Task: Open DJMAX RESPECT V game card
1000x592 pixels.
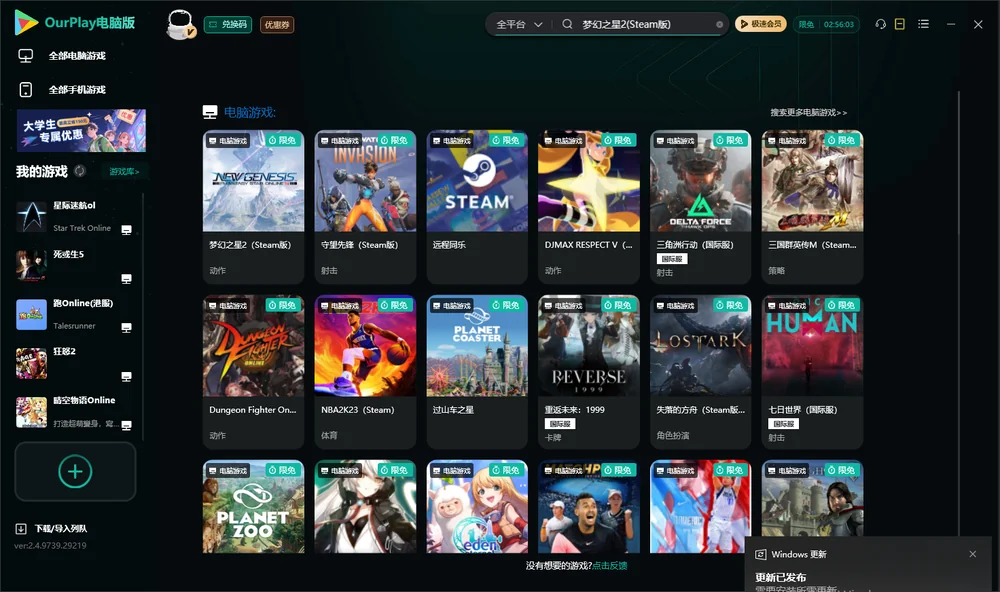Action: point(589,207)
